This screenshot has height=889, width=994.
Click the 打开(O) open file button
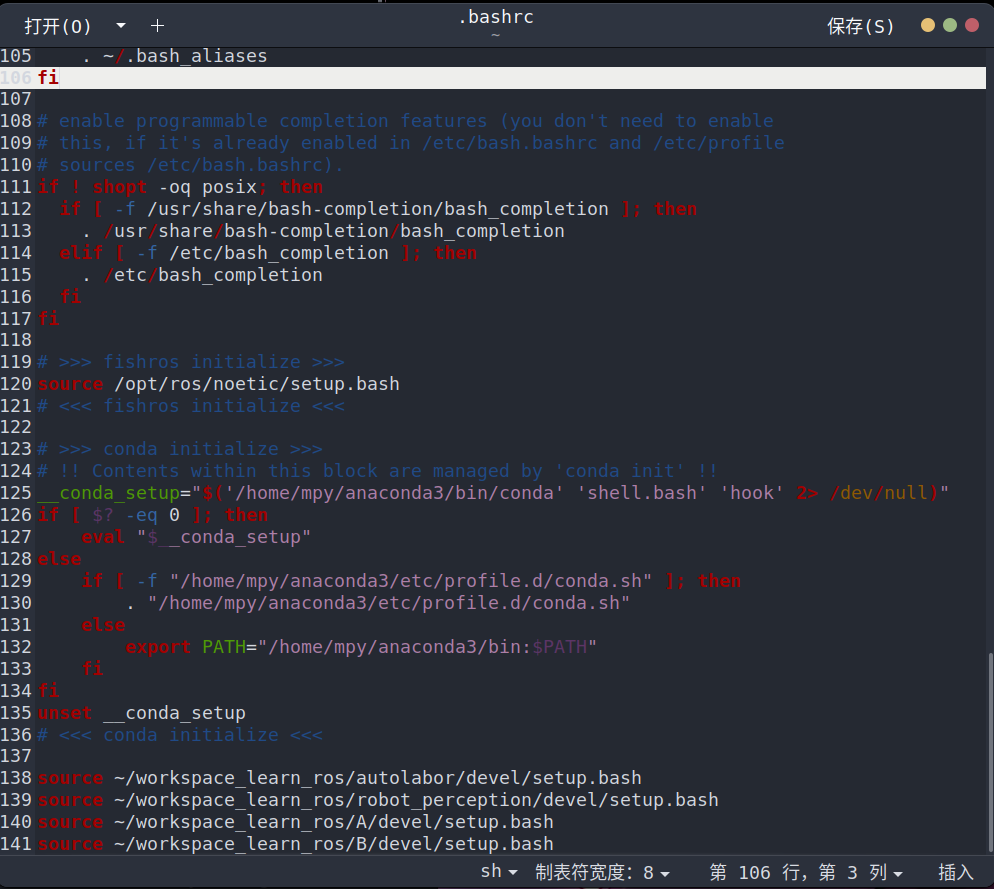coord(57,26)
